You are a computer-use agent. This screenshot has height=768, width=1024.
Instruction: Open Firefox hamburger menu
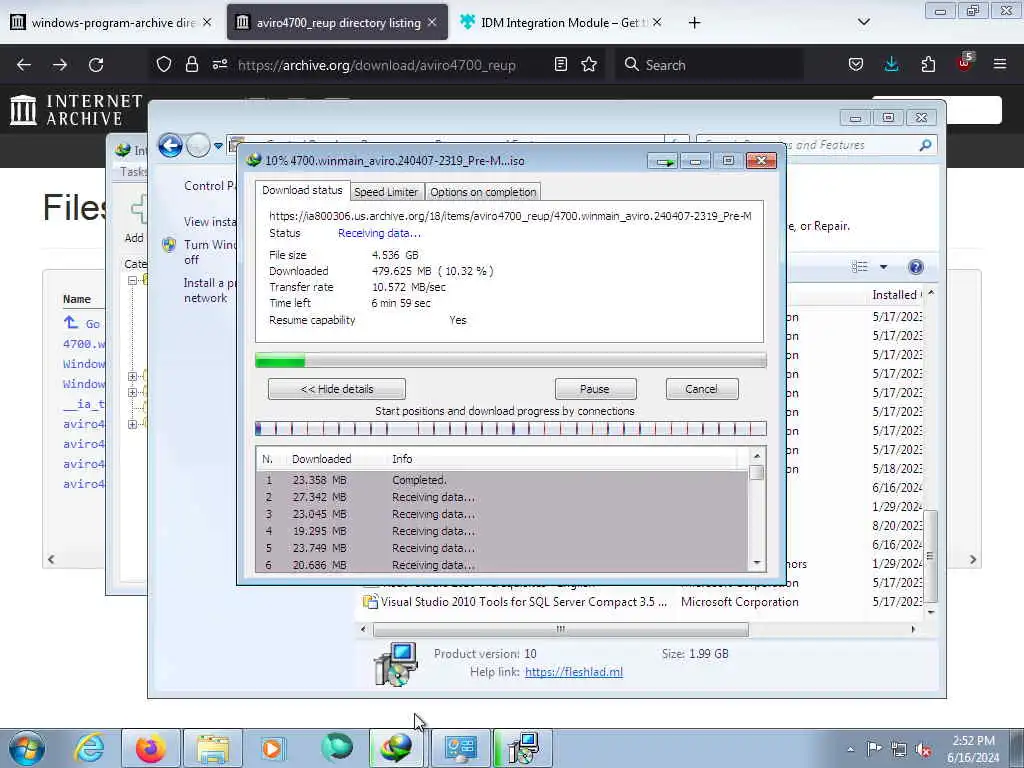pos(1000,64)
